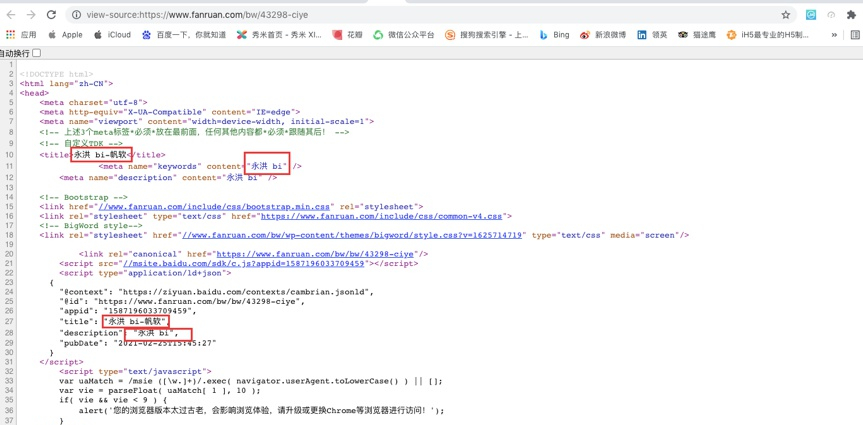Open the 应用 apps grid shortcut
The width and height of the screenshot is (863, 425).
[21, 35]
